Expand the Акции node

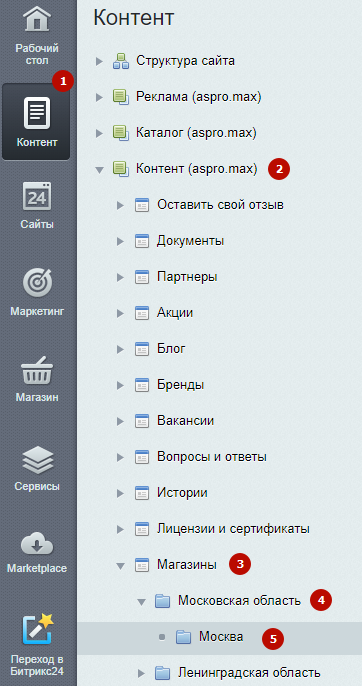click(120, 313)
